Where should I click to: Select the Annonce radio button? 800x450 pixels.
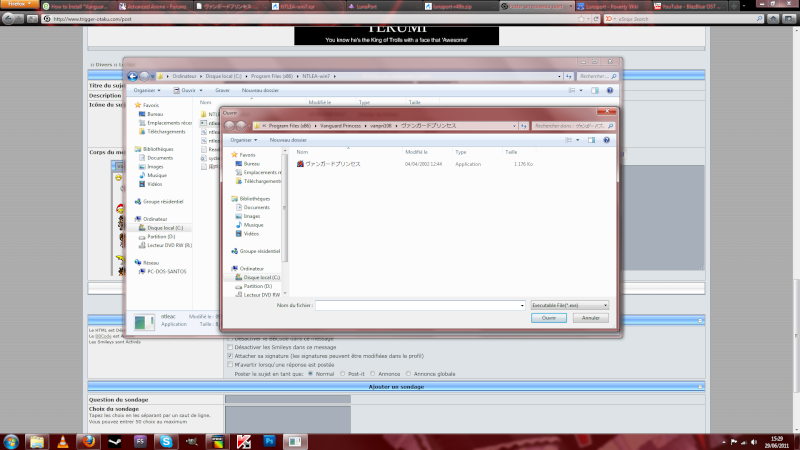(x=373, y=373)
